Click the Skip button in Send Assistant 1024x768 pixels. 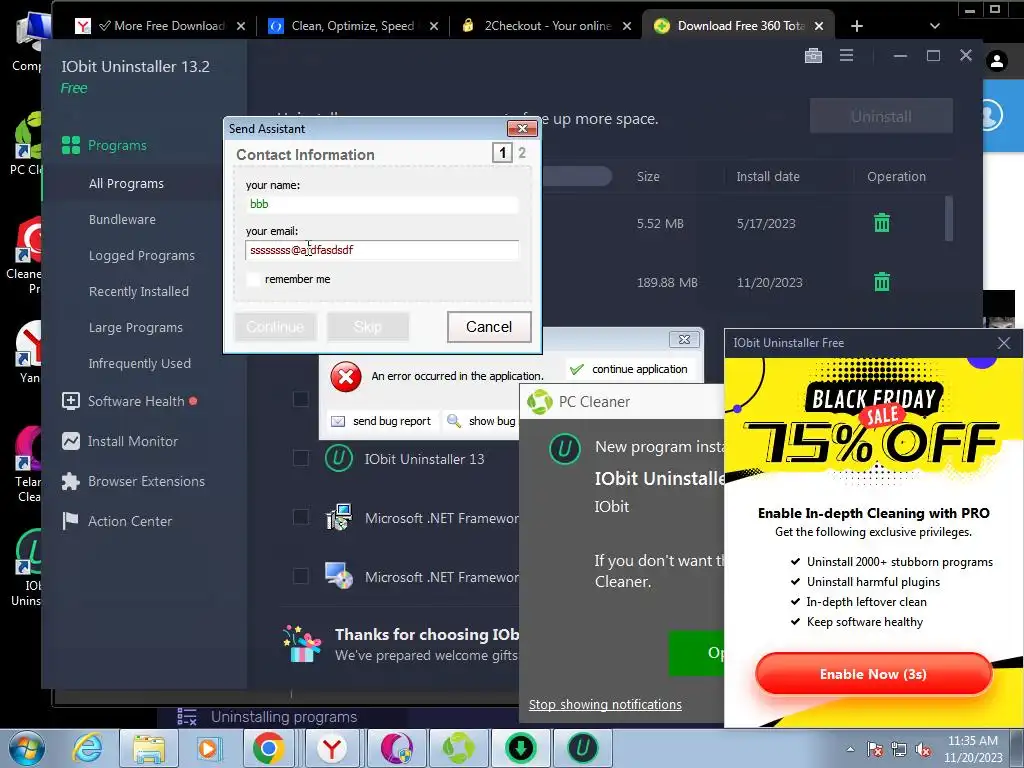tap(368, 327)
